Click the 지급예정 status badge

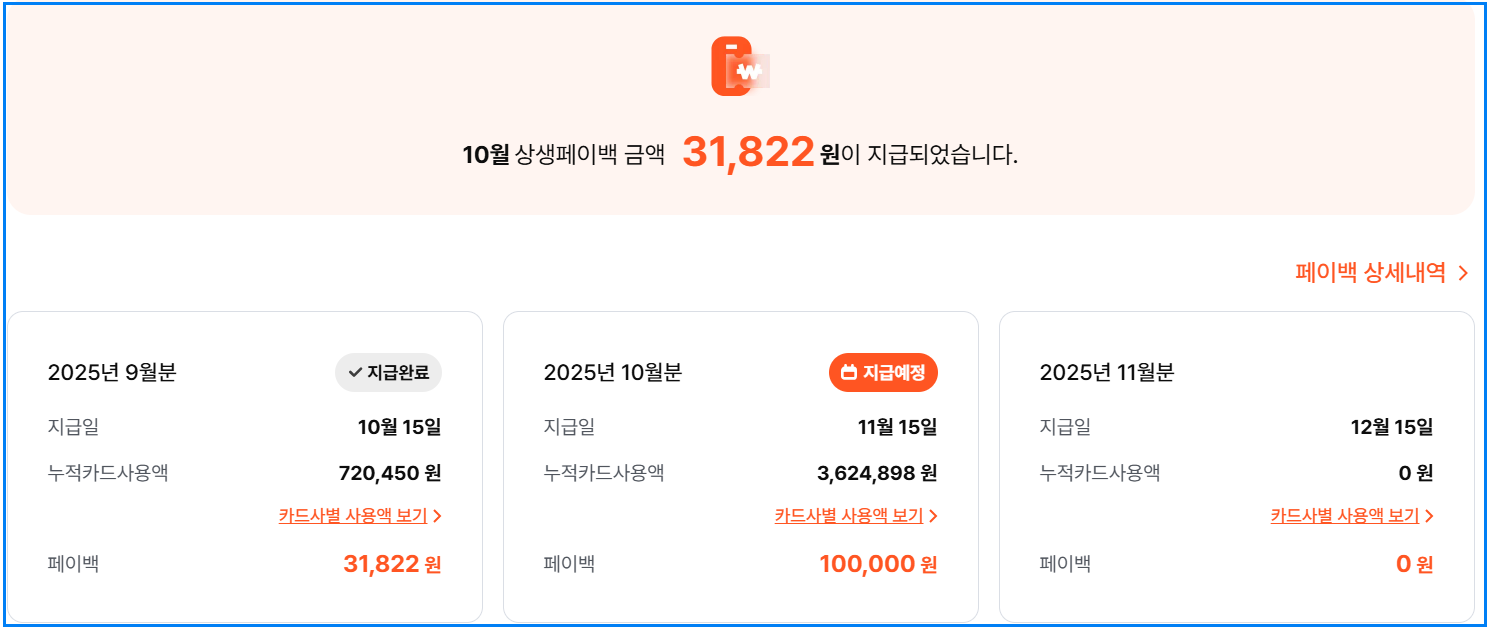point(883,372)
